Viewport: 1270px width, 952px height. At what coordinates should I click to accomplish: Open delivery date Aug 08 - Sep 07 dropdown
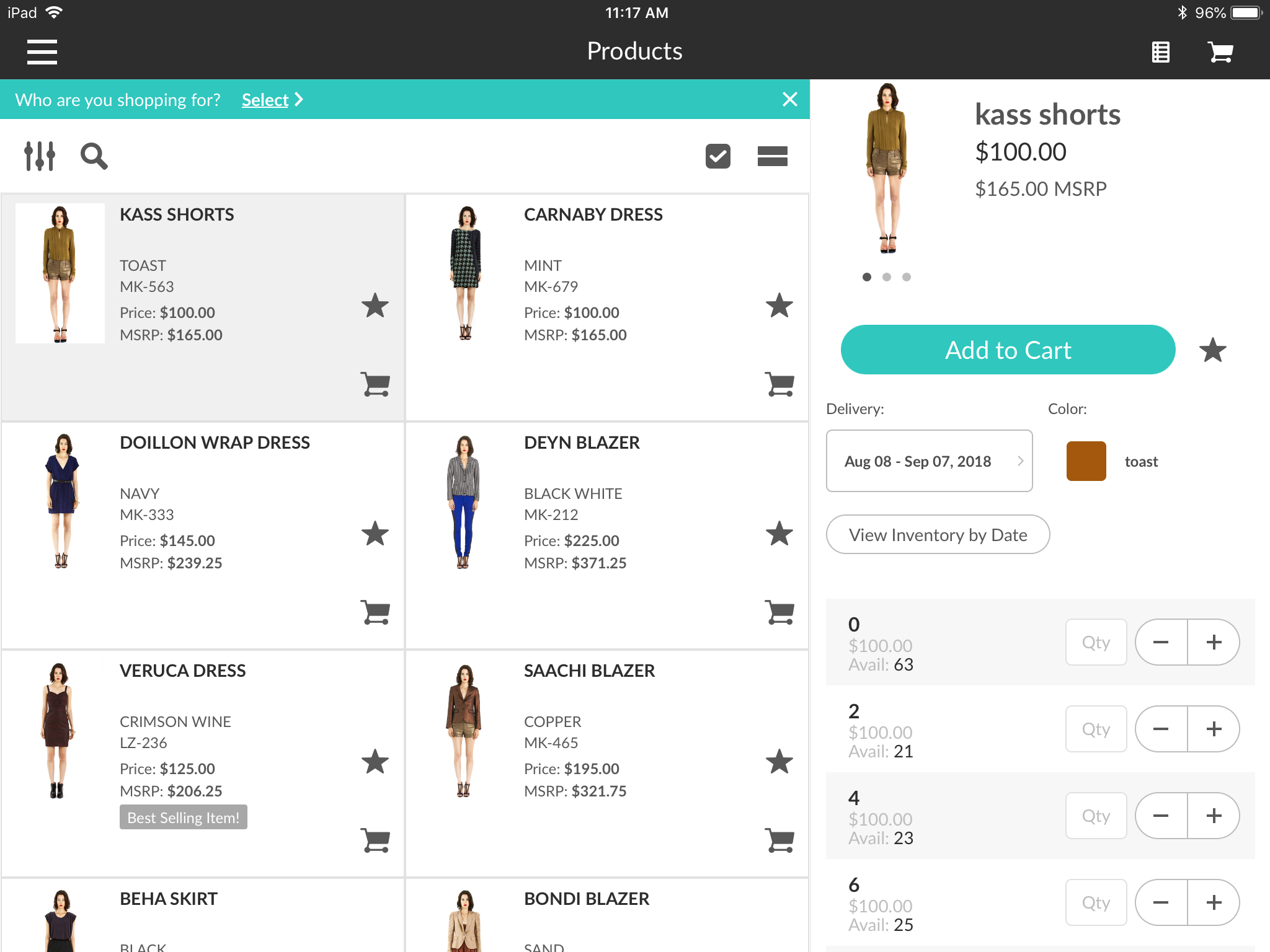tap(930, 461)
